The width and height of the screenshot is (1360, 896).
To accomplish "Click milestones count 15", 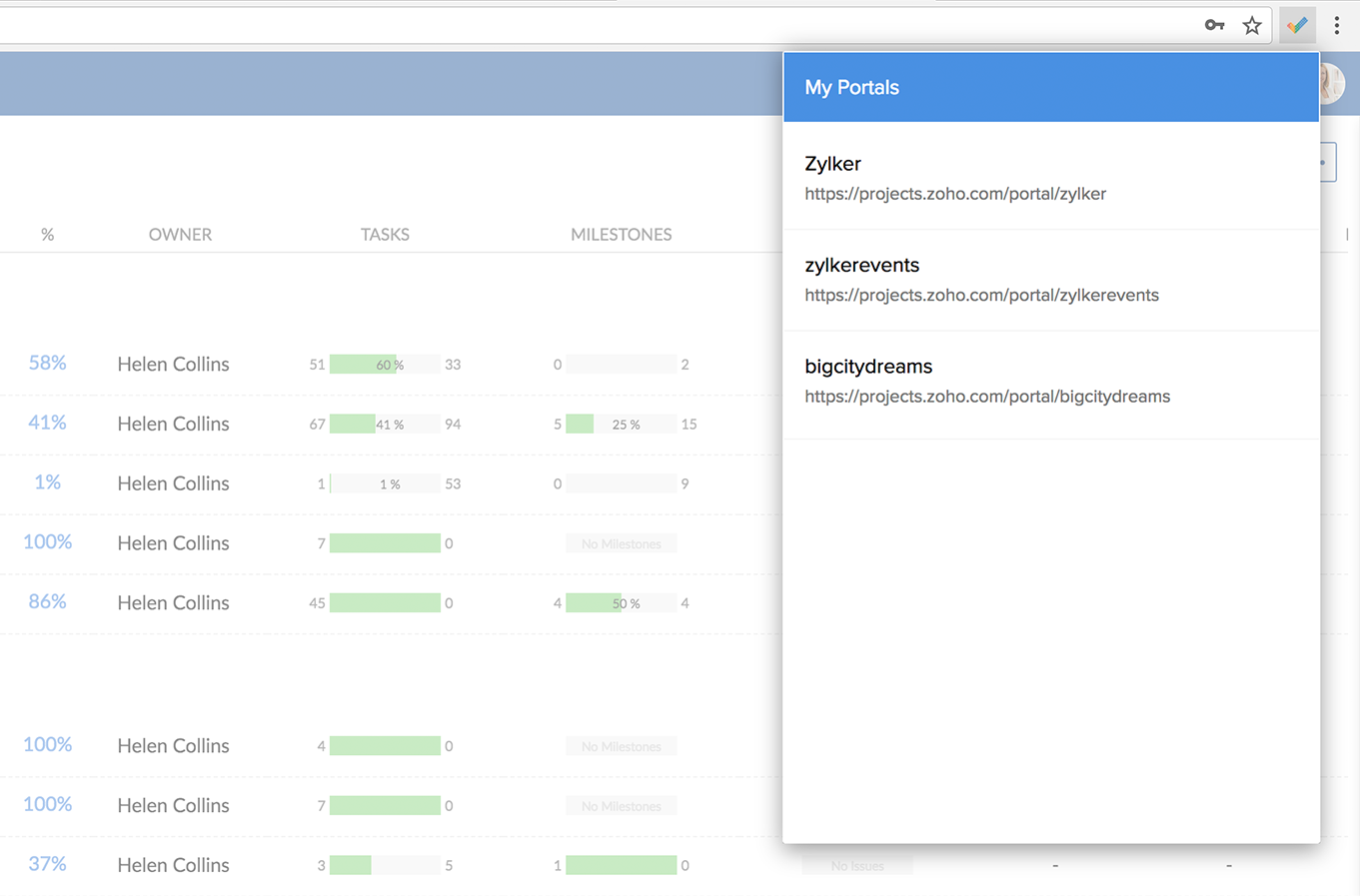I will click(688, 425).
